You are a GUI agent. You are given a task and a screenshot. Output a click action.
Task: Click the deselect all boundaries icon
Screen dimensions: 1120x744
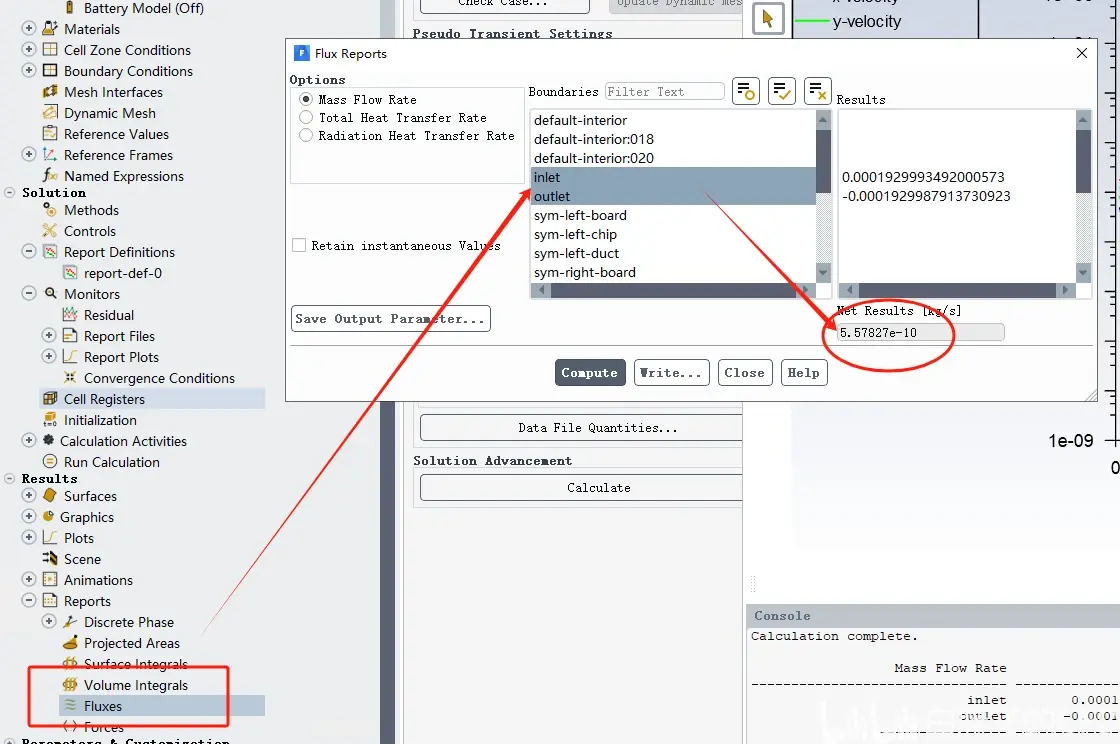[x=818, y=91]
